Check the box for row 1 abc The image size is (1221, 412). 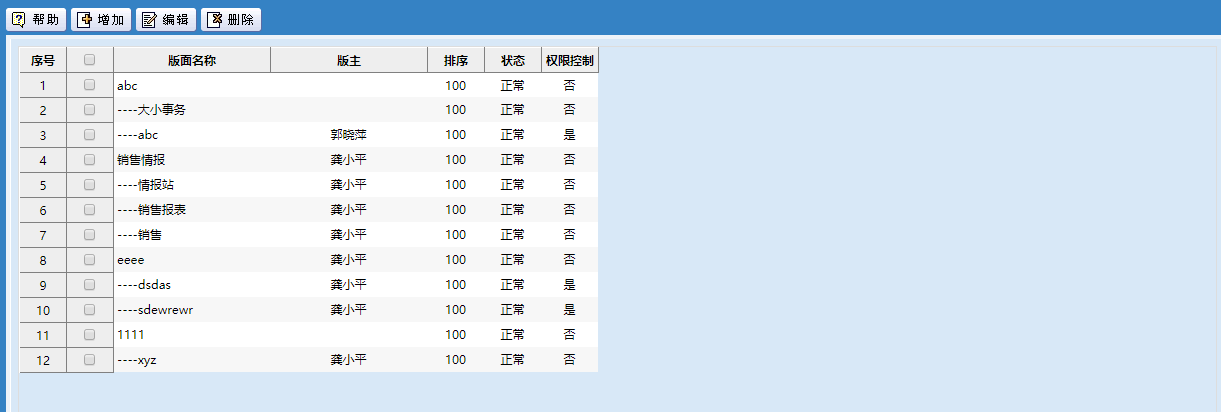pos(90,85)
